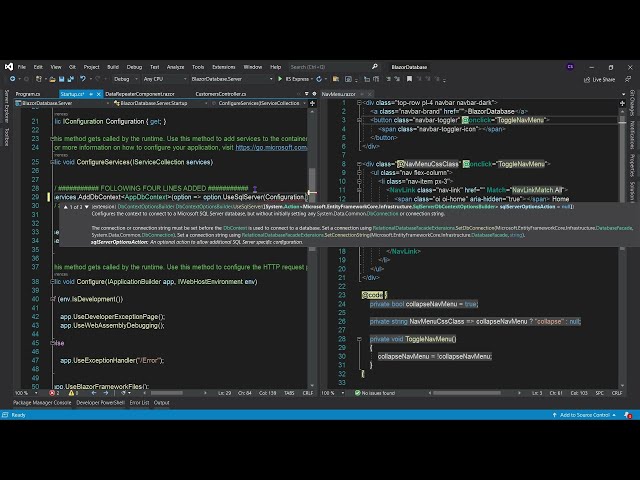The height and width of the screenshot is (480, 640).
Task: Click the browser refresh icon in the toolbar
Action: [319, 79]
